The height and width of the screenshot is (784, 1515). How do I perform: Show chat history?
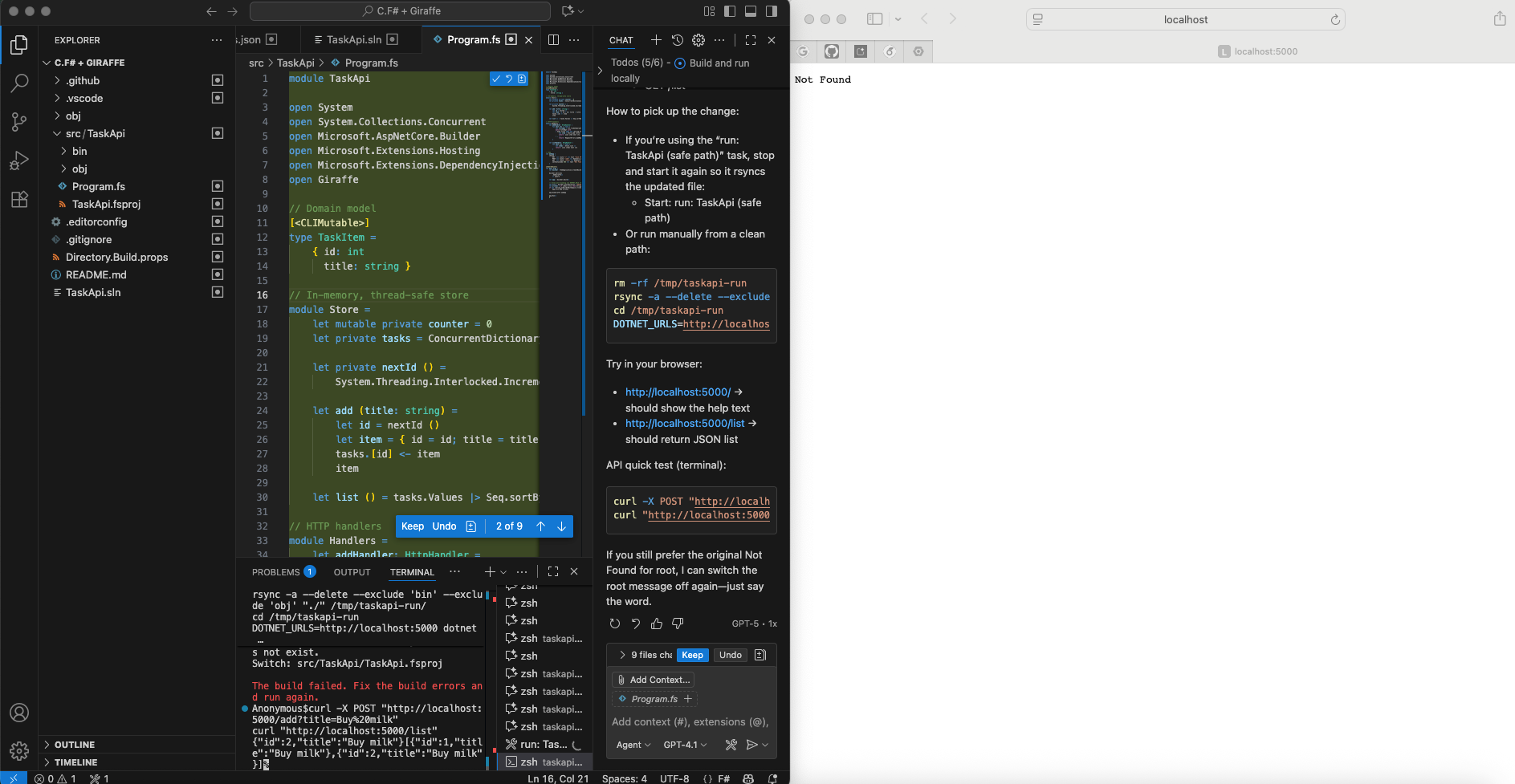(678, 39)
